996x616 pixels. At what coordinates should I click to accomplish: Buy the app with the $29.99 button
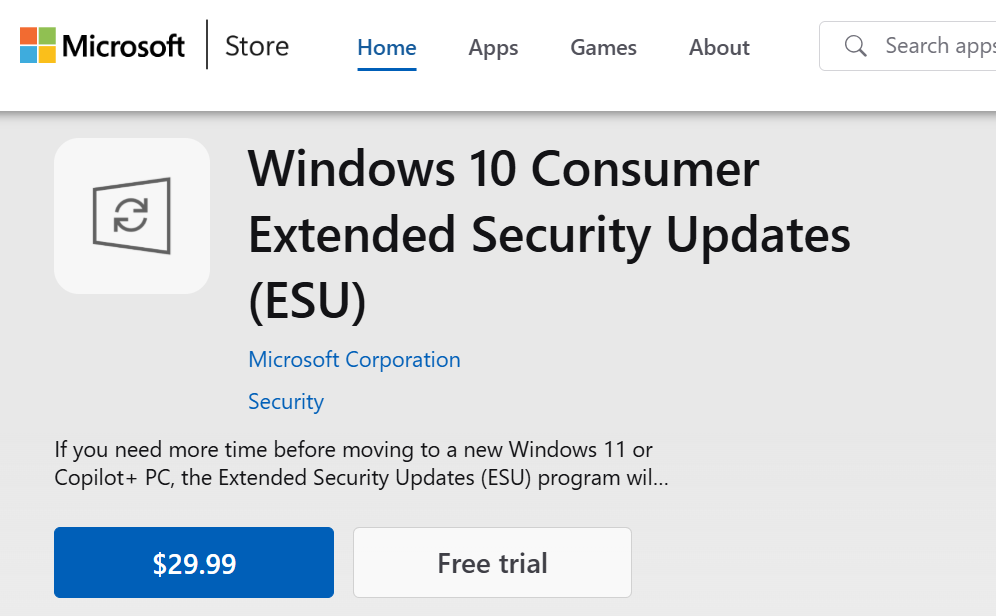point(194,563)
